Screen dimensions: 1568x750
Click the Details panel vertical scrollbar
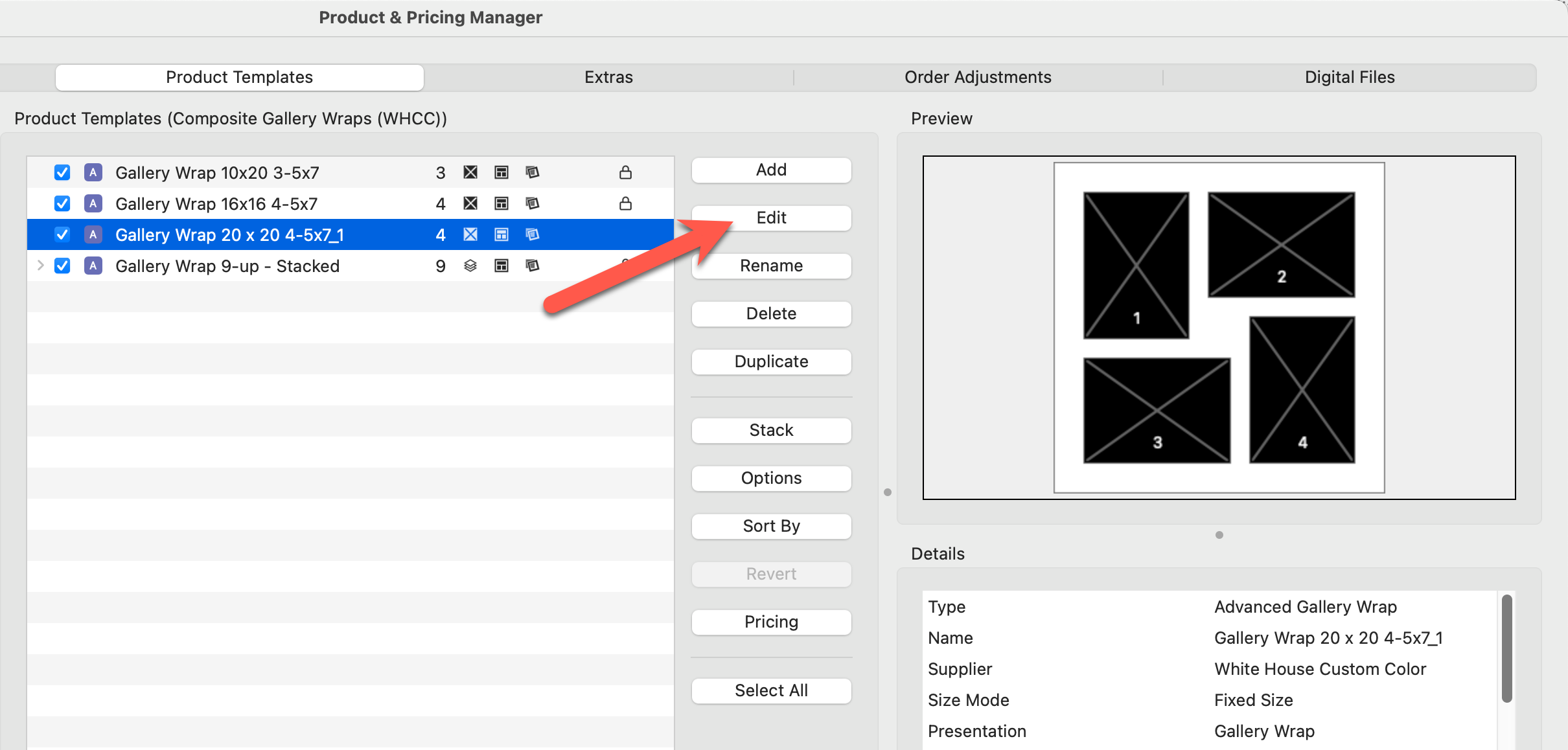1507,648
